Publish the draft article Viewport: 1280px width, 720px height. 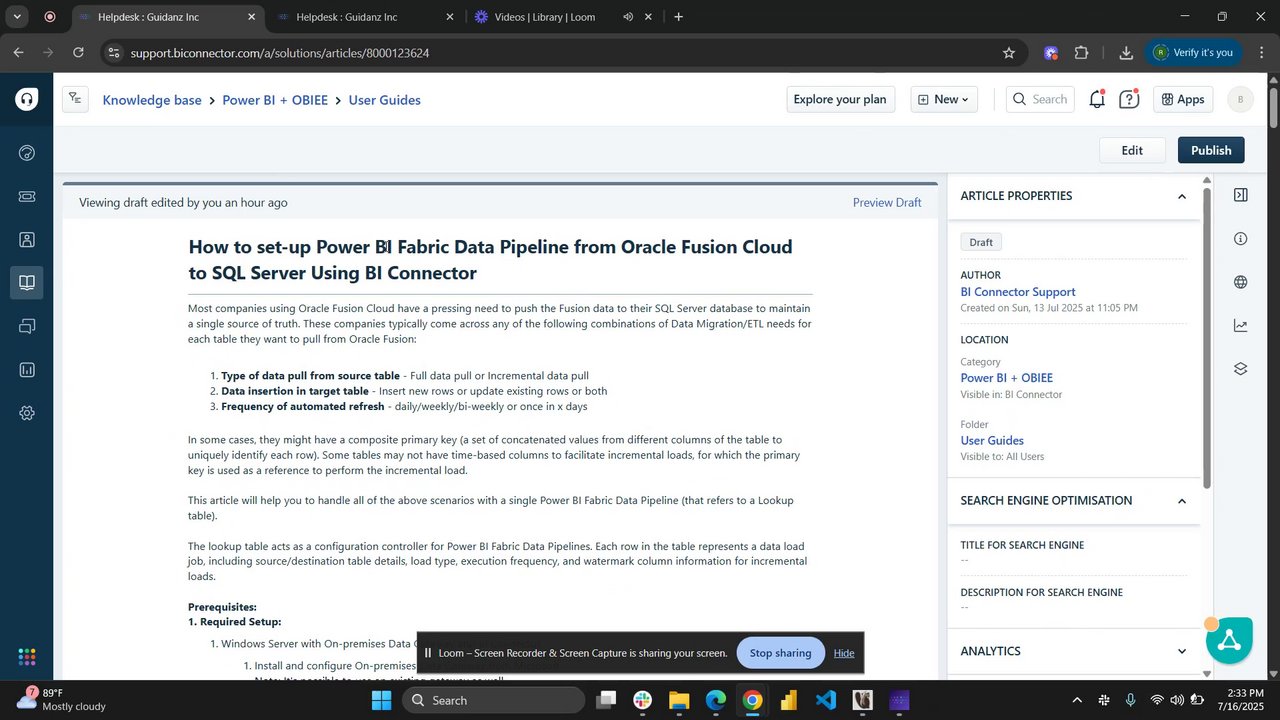[x=1211, y=150]
